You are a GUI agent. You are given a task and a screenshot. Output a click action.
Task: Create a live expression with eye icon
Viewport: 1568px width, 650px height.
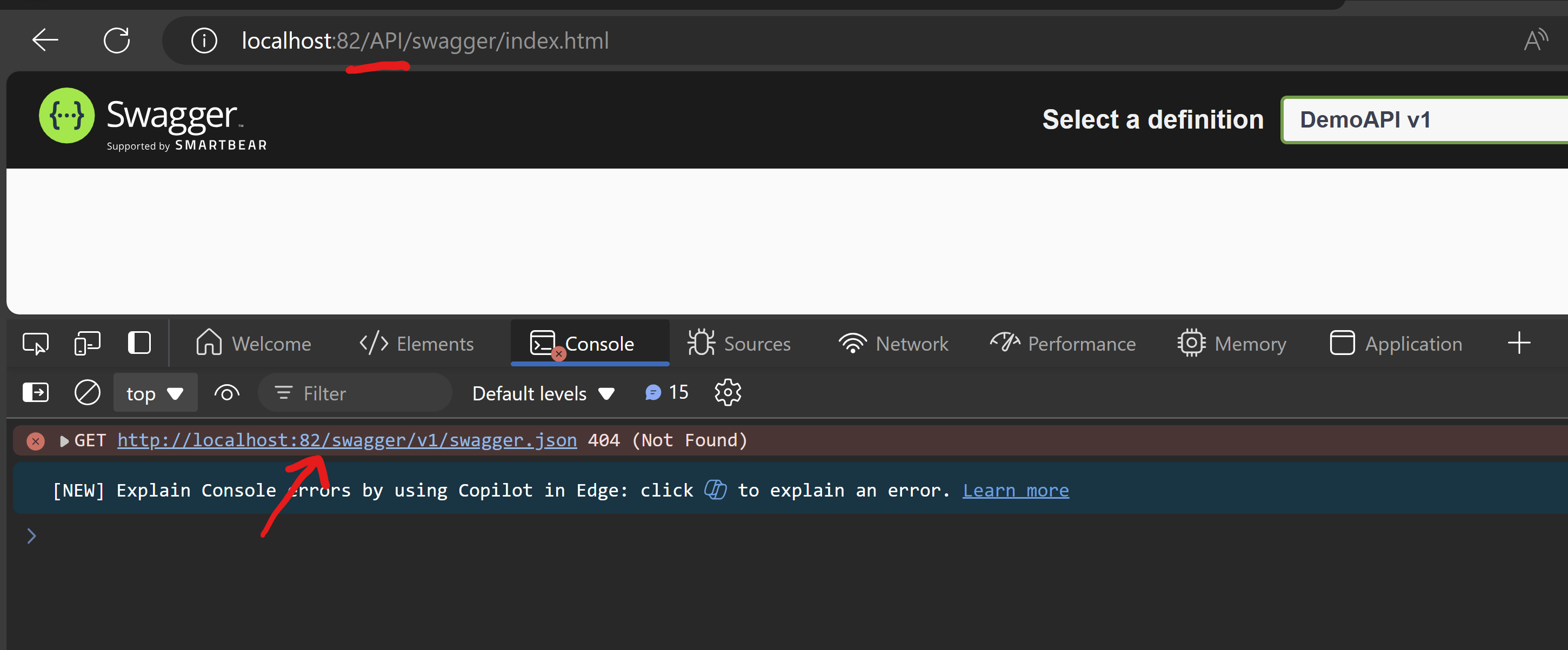[x=226, y=393]
